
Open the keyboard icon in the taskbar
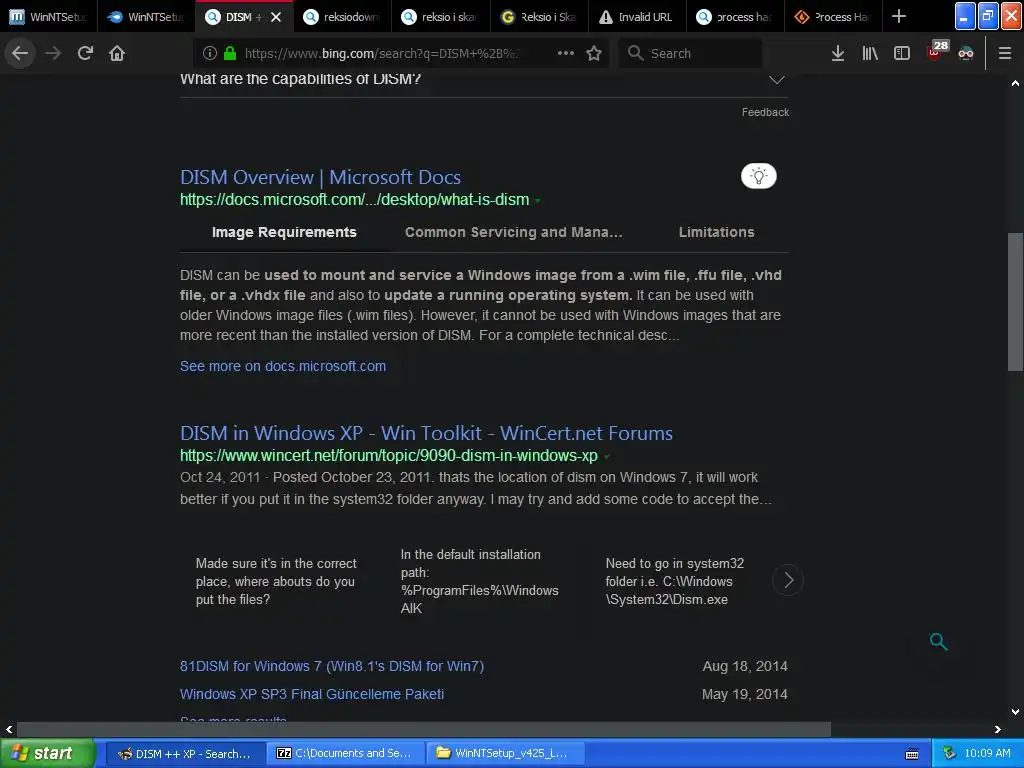(x=912, y=754)
